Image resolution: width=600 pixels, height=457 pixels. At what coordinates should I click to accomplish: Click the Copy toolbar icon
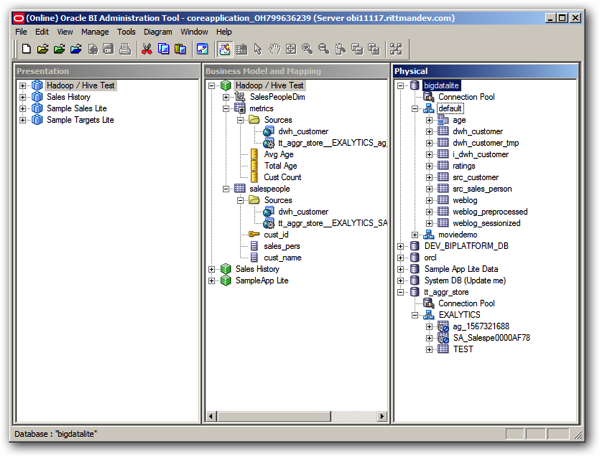[164, 49]
